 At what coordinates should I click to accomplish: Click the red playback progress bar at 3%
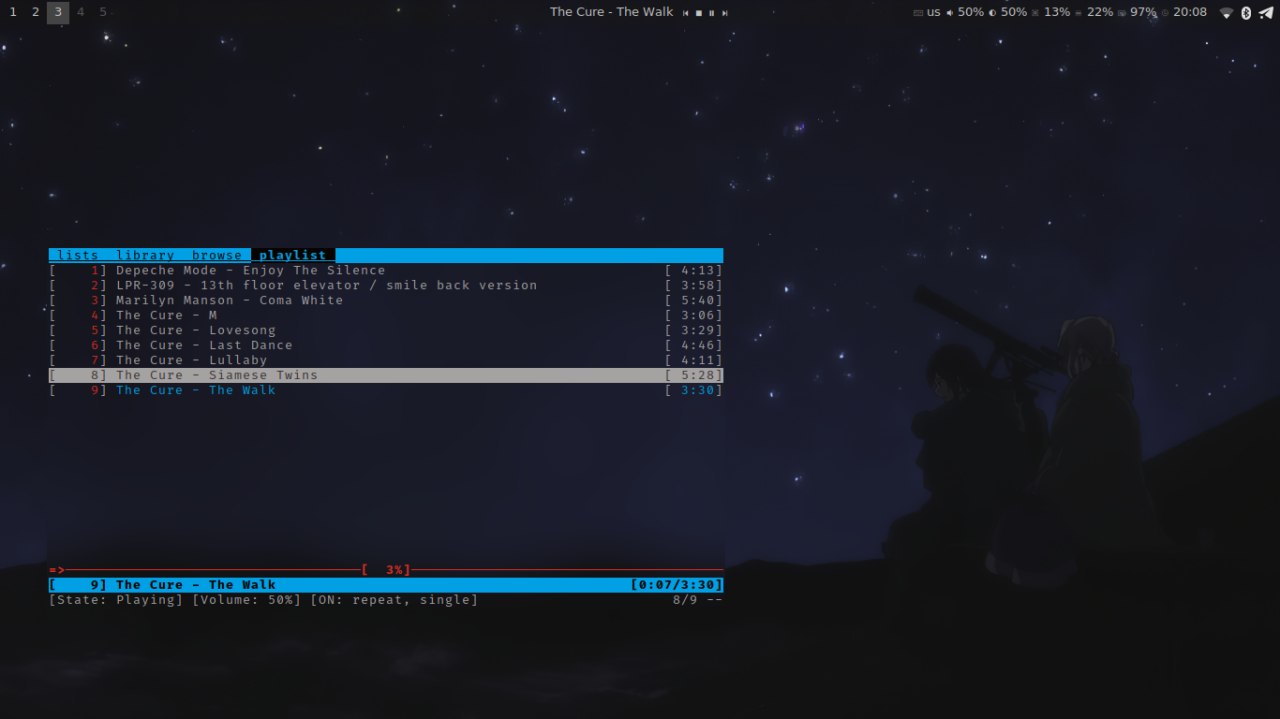pyautogui.click(x=385, y=570)
